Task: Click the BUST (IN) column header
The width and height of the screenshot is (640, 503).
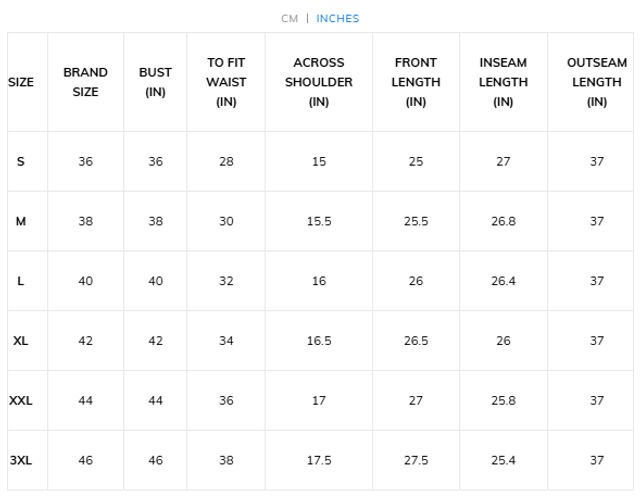Action: click(x=155, y=82)
